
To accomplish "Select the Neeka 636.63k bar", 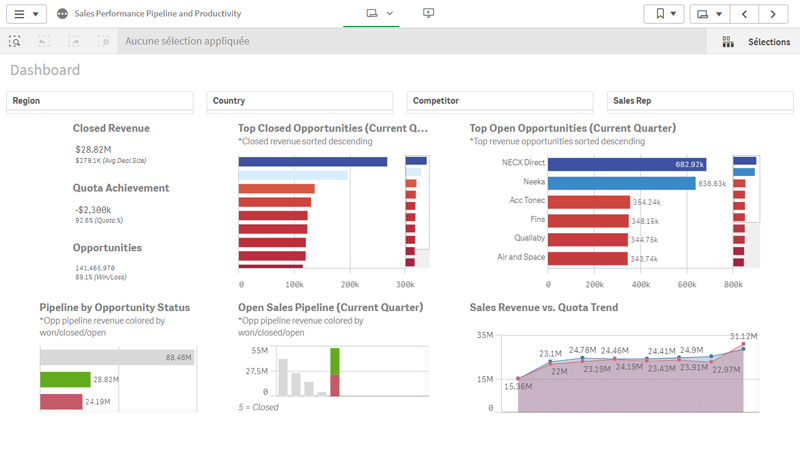I will [x=621, y=183].
